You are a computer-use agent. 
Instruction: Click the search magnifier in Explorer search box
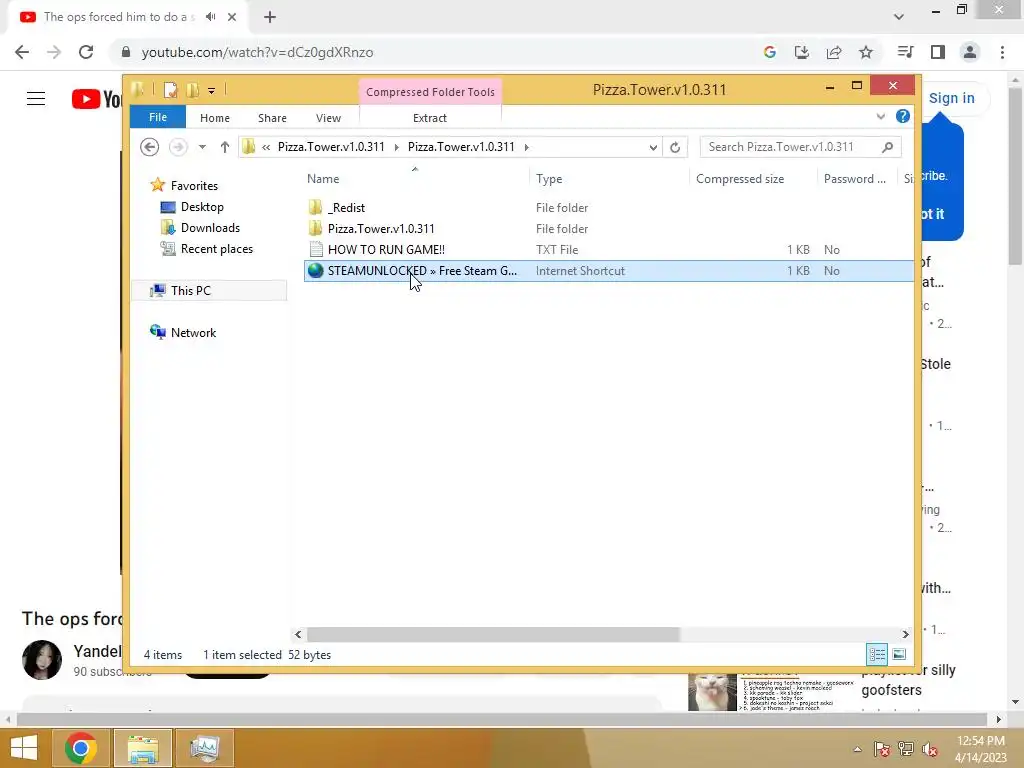coord(887,147)
